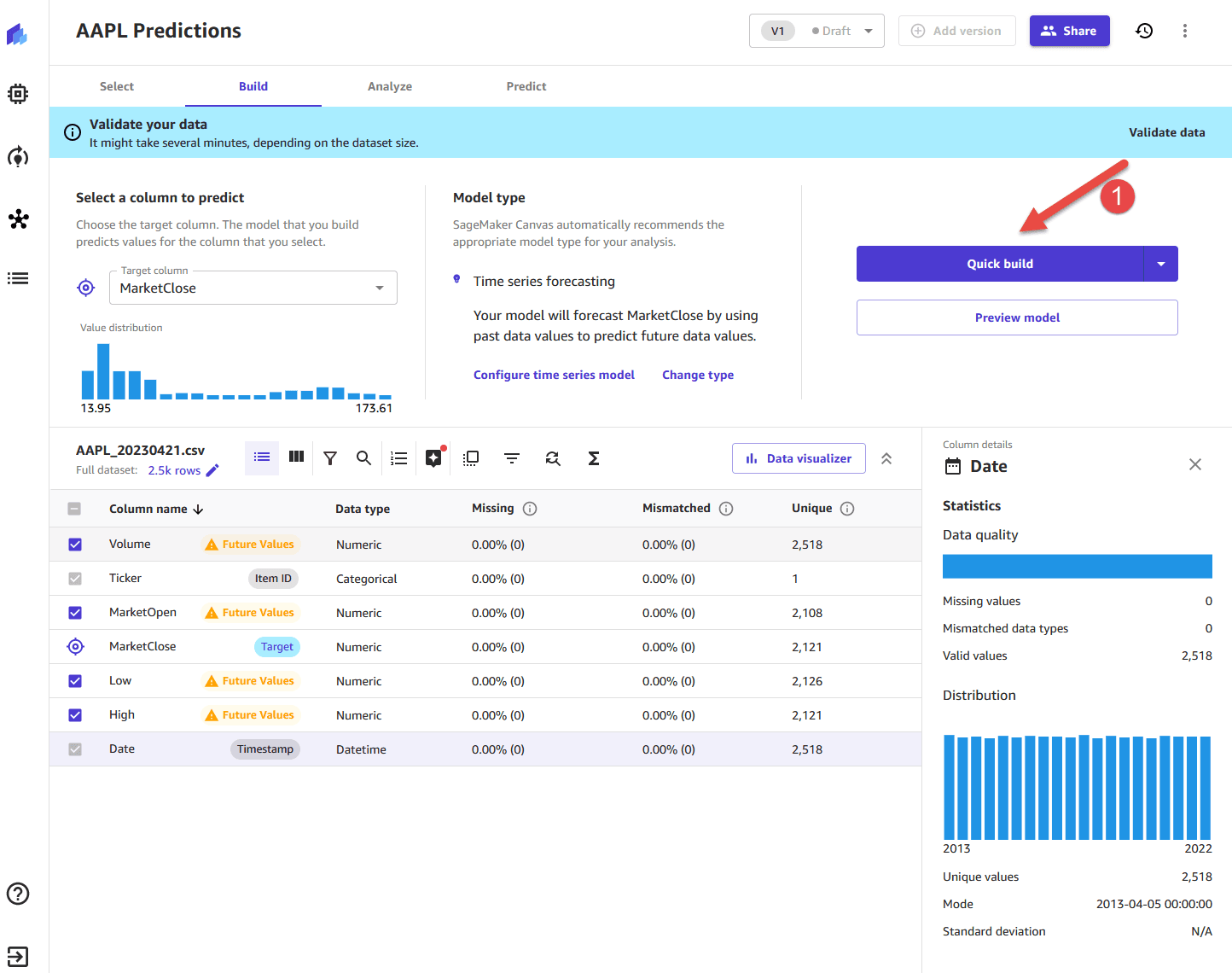Open the Data visualizer
Viewport: 1232px width, 973px height.
click(799, 458)
